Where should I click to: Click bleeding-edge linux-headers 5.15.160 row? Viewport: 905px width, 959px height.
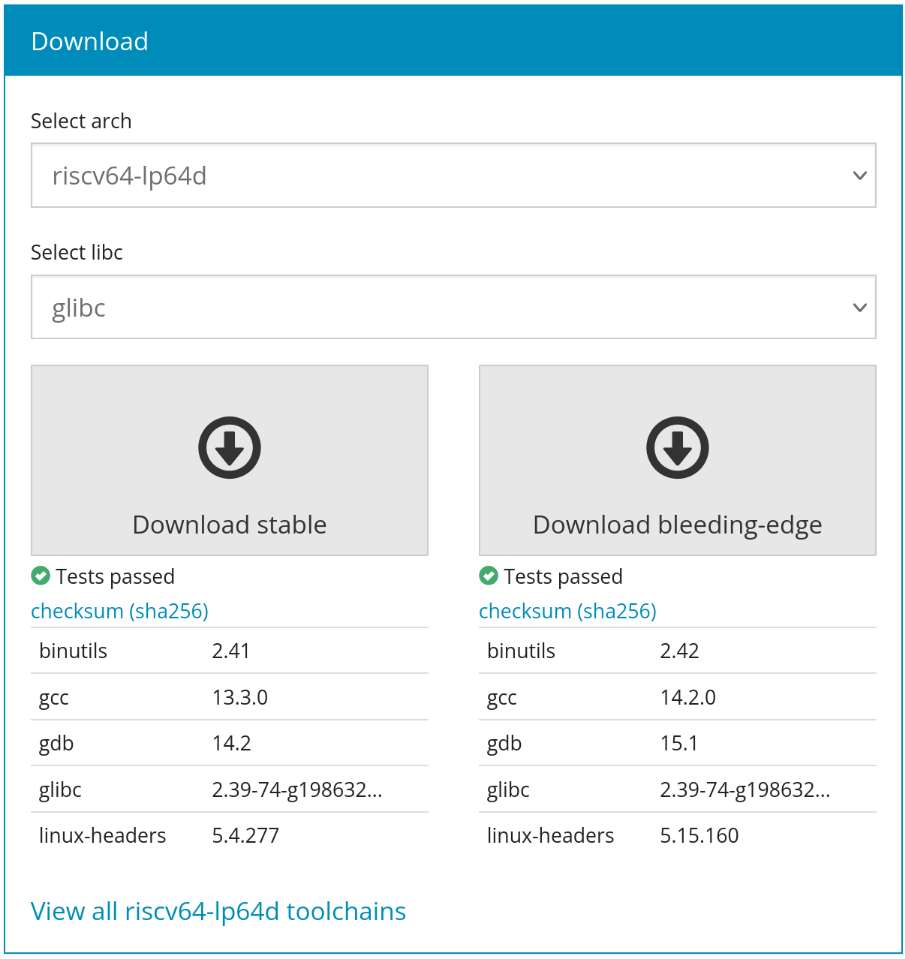pos(678,835)
